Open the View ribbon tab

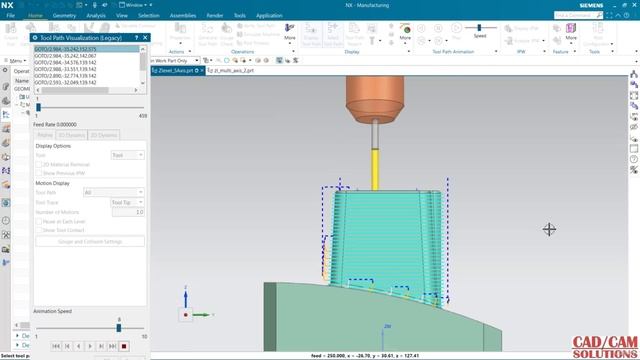tap(122, 16)
